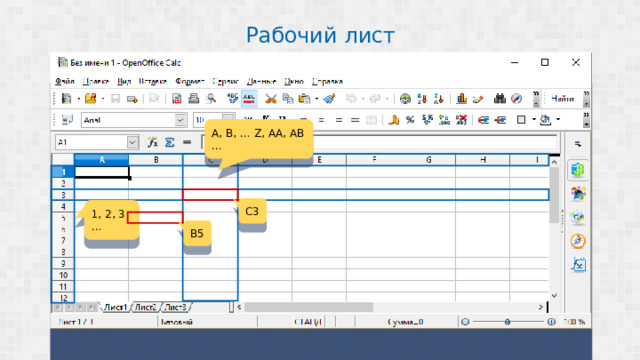The image size is (640, 360).
Task: Add a decimal place
Action: coord(444,120)
